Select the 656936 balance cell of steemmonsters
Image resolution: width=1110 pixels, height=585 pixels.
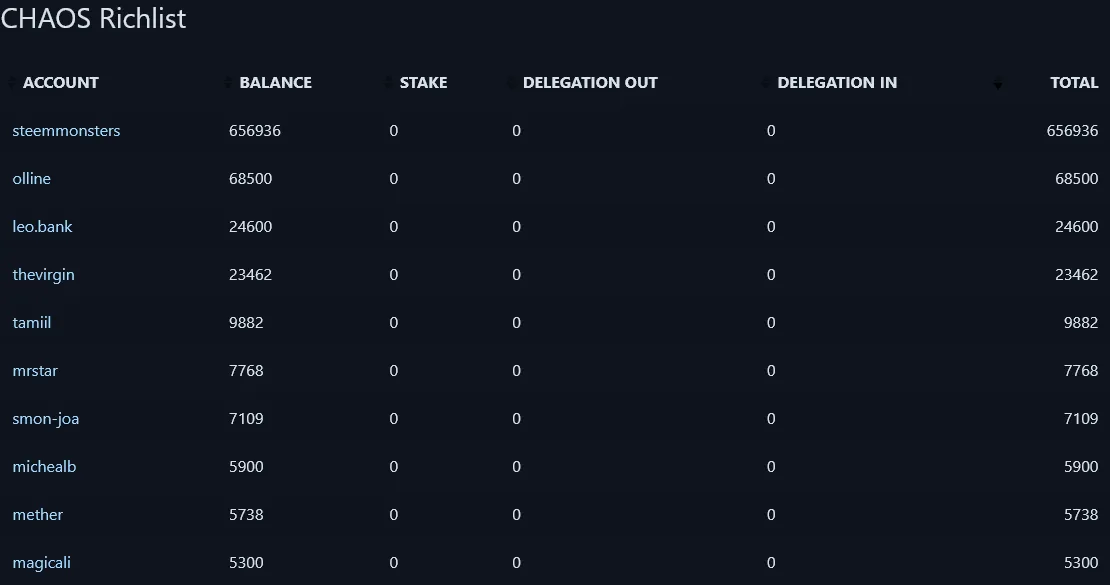click(x=255, y=131)
